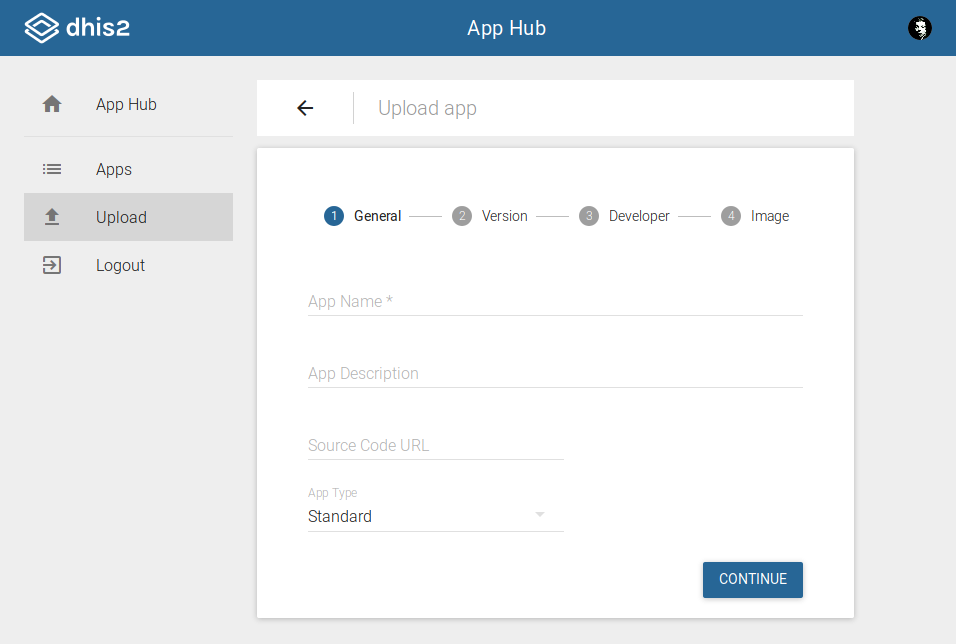Open the App Type Standard dropdown

pyautogui.click(x=435, y=517)
